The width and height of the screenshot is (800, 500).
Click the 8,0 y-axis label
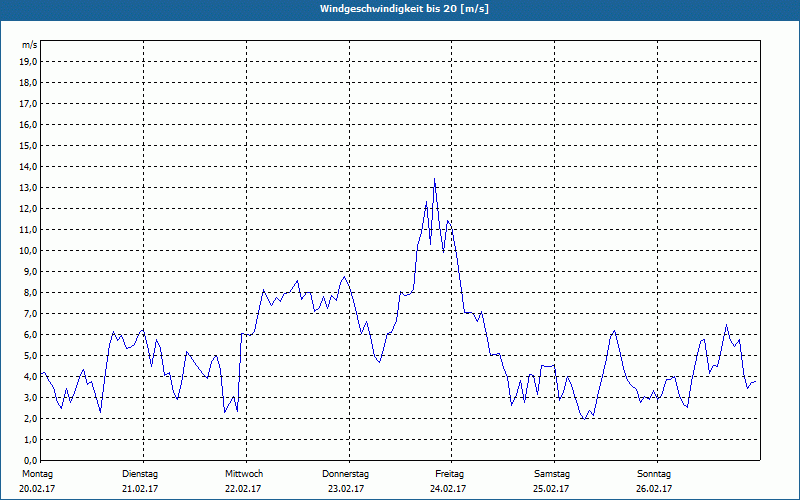[x=30, y=293]
